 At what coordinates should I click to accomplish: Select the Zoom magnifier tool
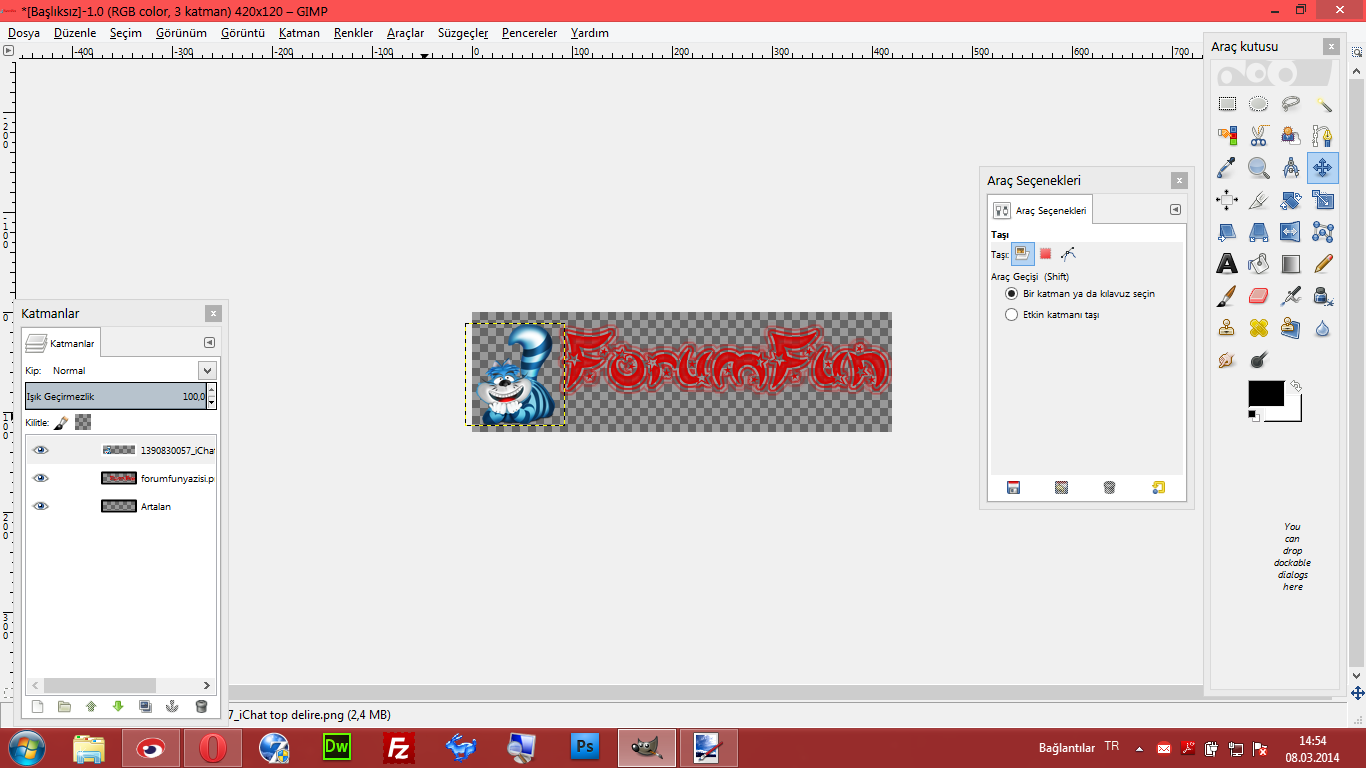point(1259,167)
